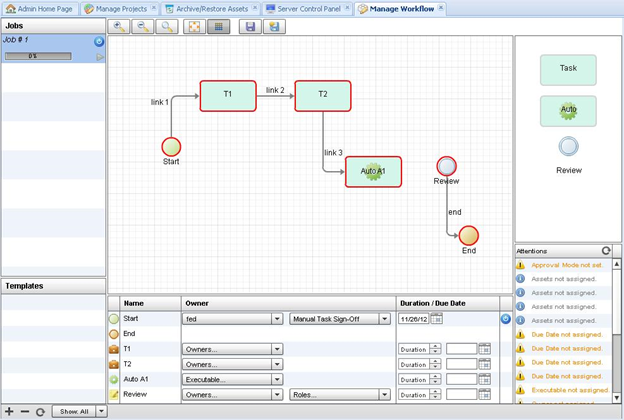This screenshot has width=624, height=420.
Task: Click the Review Duration stepper
Action: pyautogui.click(x=435, y=395)
